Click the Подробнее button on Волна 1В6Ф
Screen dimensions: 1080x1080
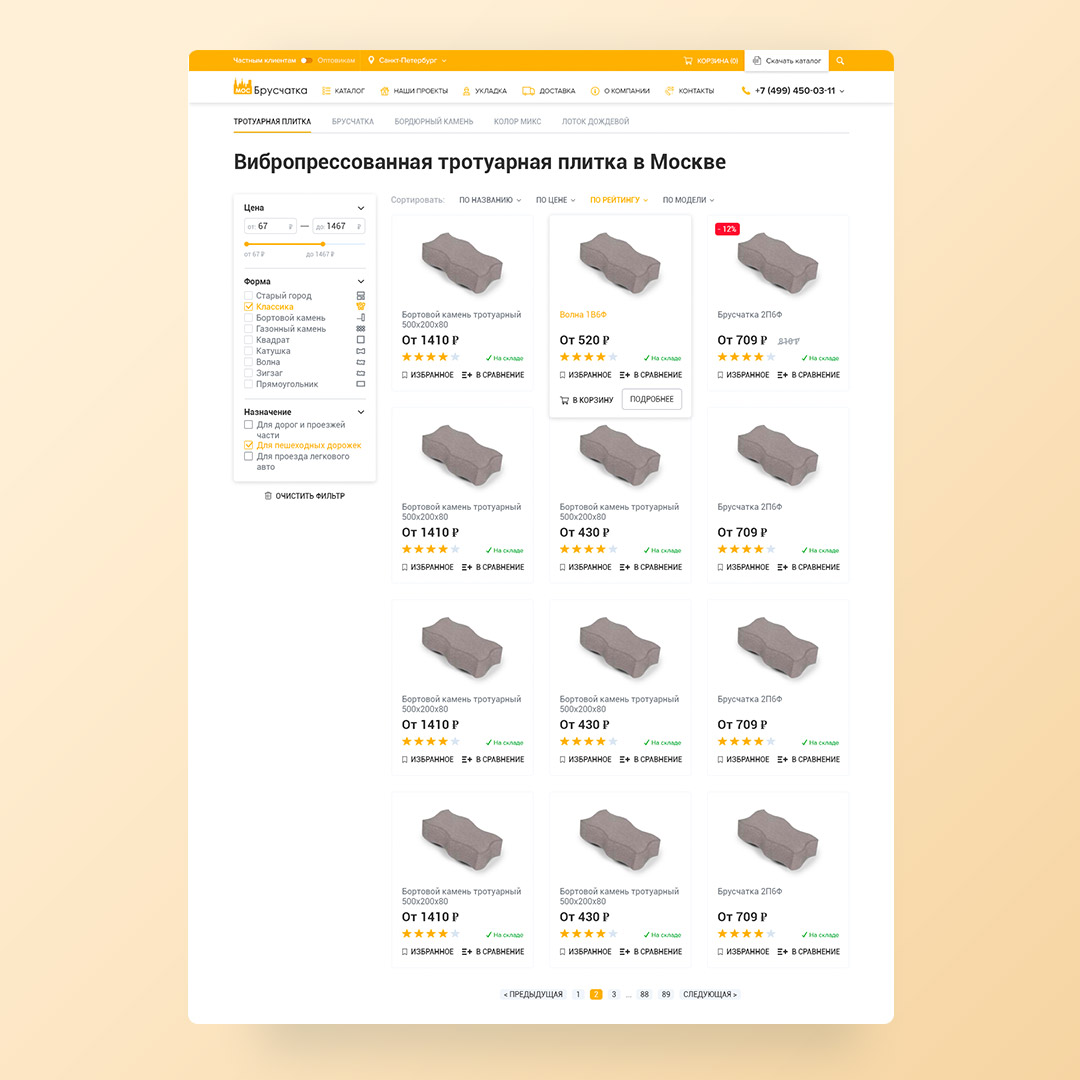click(x=652, y=399)
